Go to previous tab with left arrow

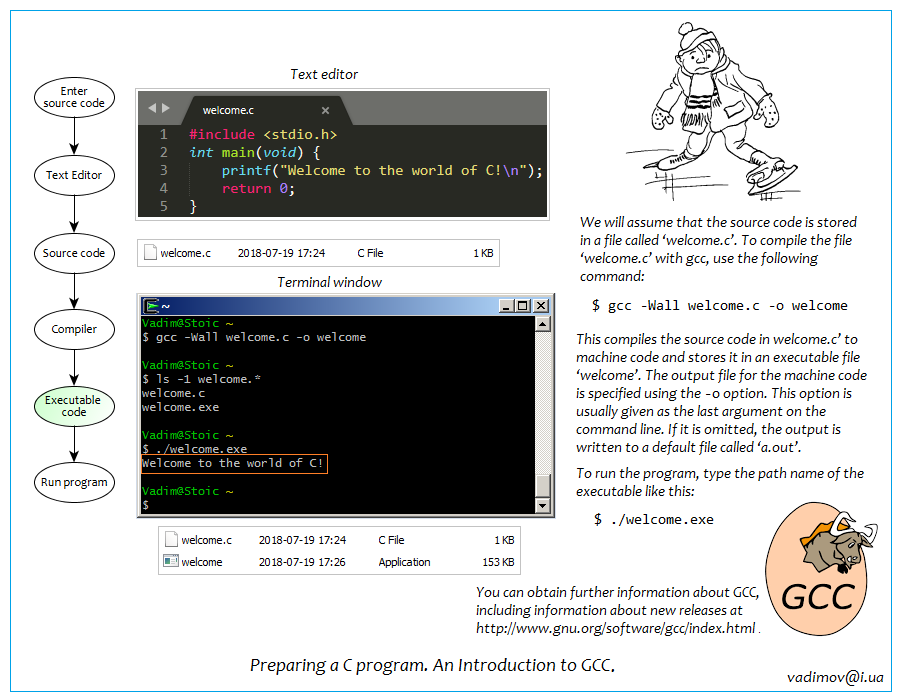tap(152, 108)
